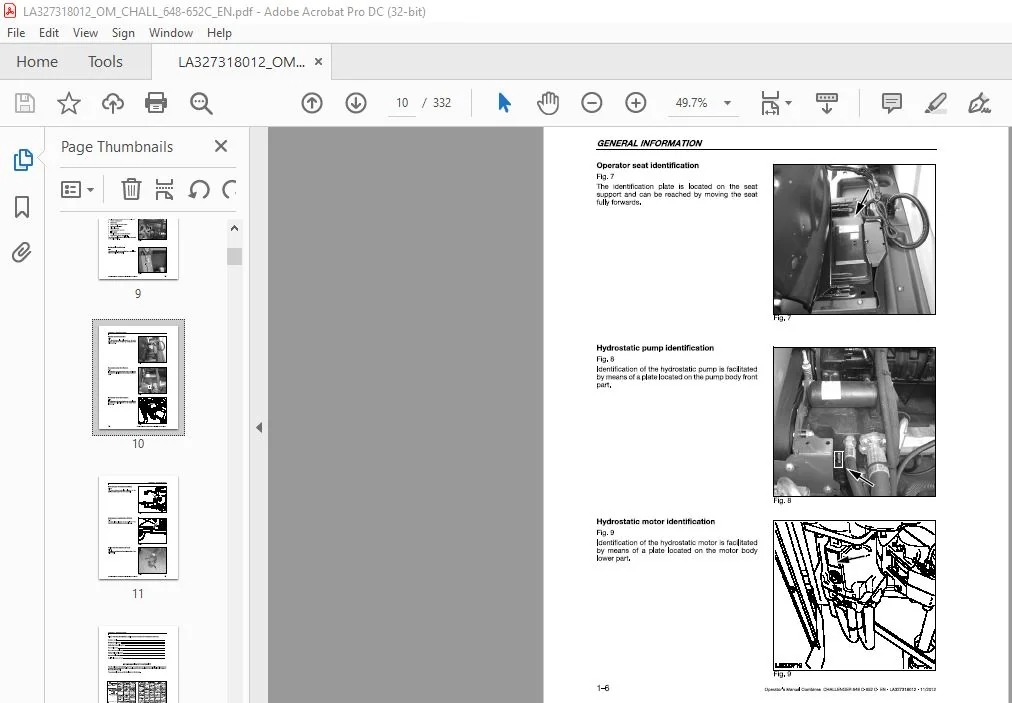The image size is (1012, 703).
Task: Click the insert pages icon in thumbnails panel
Action: [165, 190]
